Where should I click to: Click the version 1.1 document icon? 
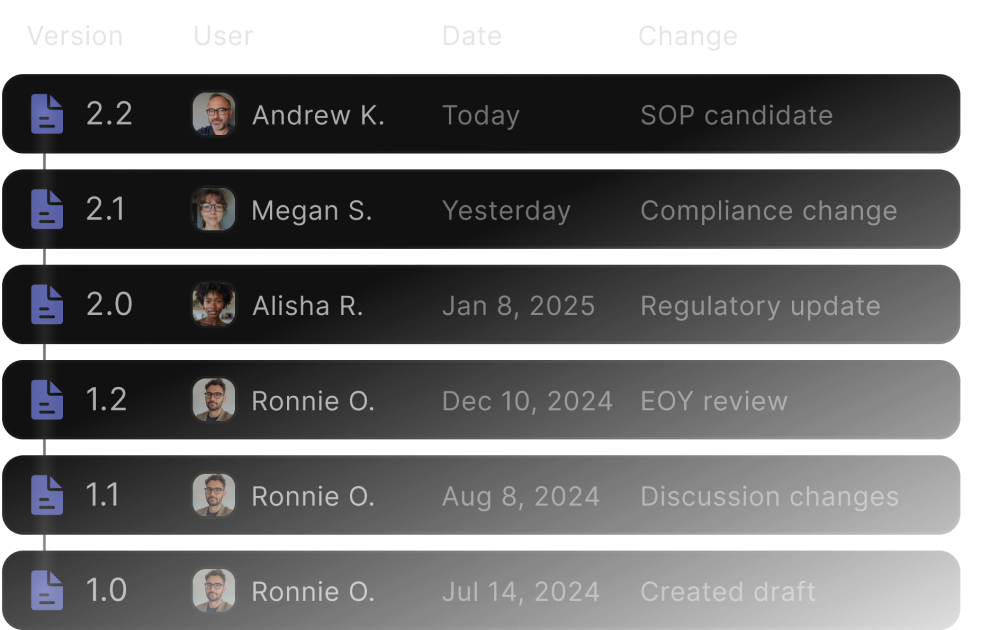click(47, 496)
